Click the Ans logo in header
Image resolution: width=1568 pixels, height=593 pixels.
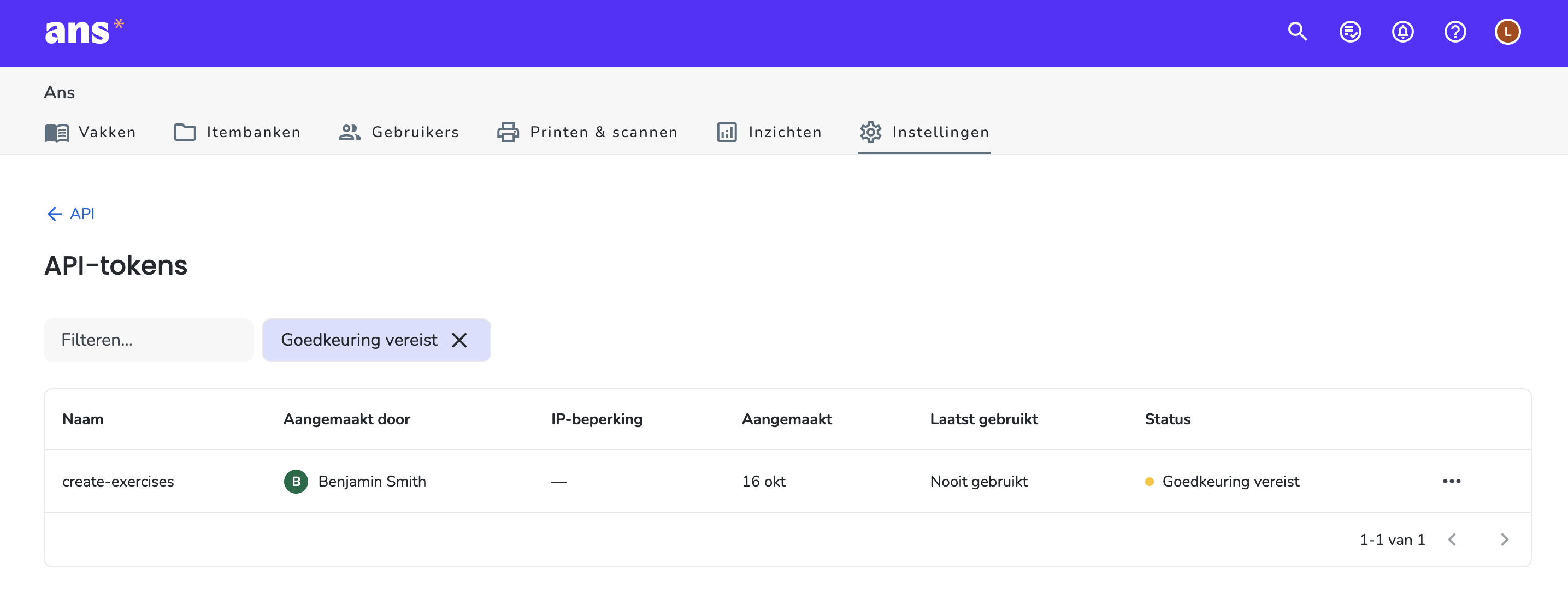[85, 31]
